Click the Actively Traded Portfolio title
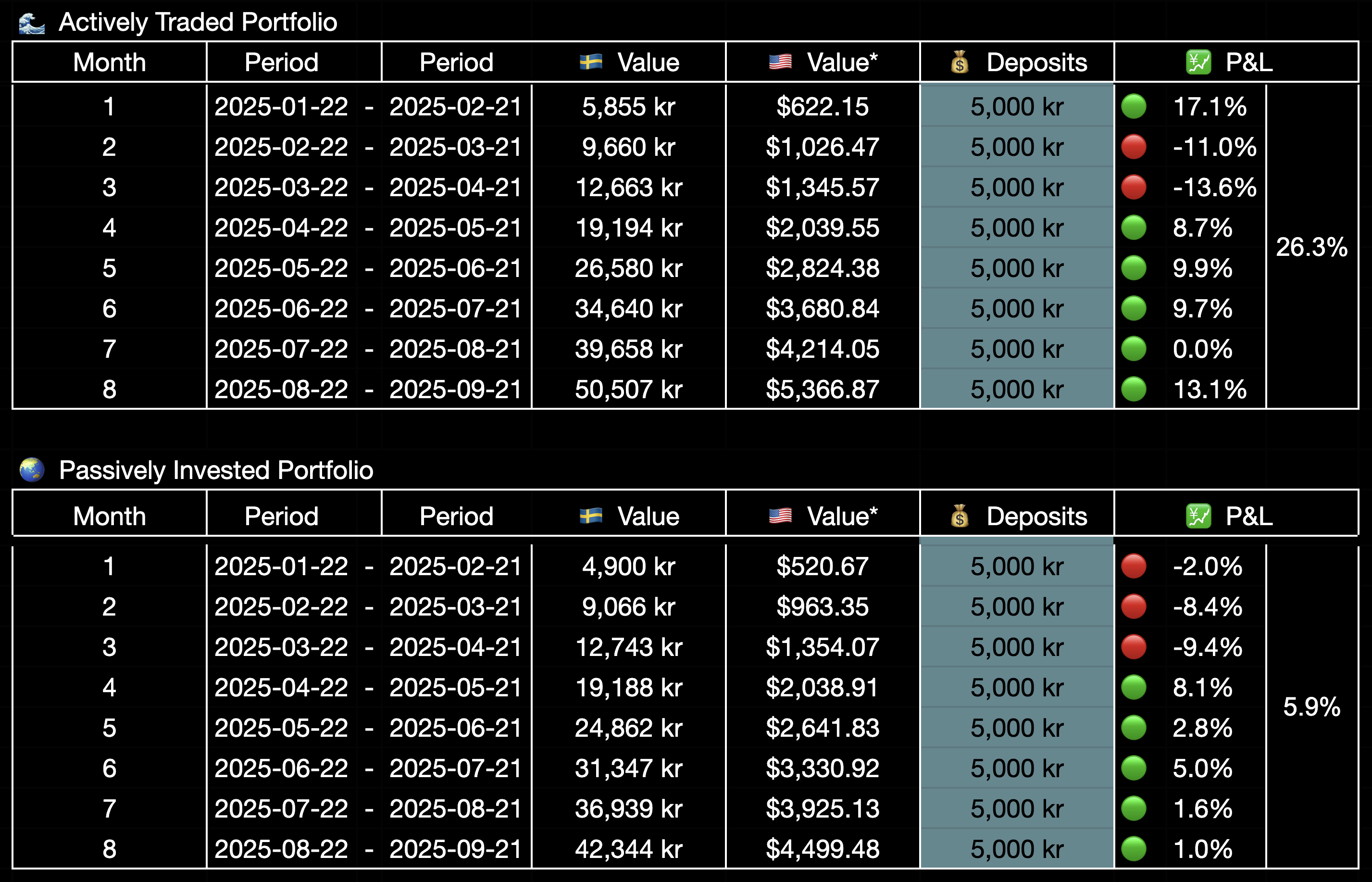Screen dimensions: 1372x882 [198, 23]
